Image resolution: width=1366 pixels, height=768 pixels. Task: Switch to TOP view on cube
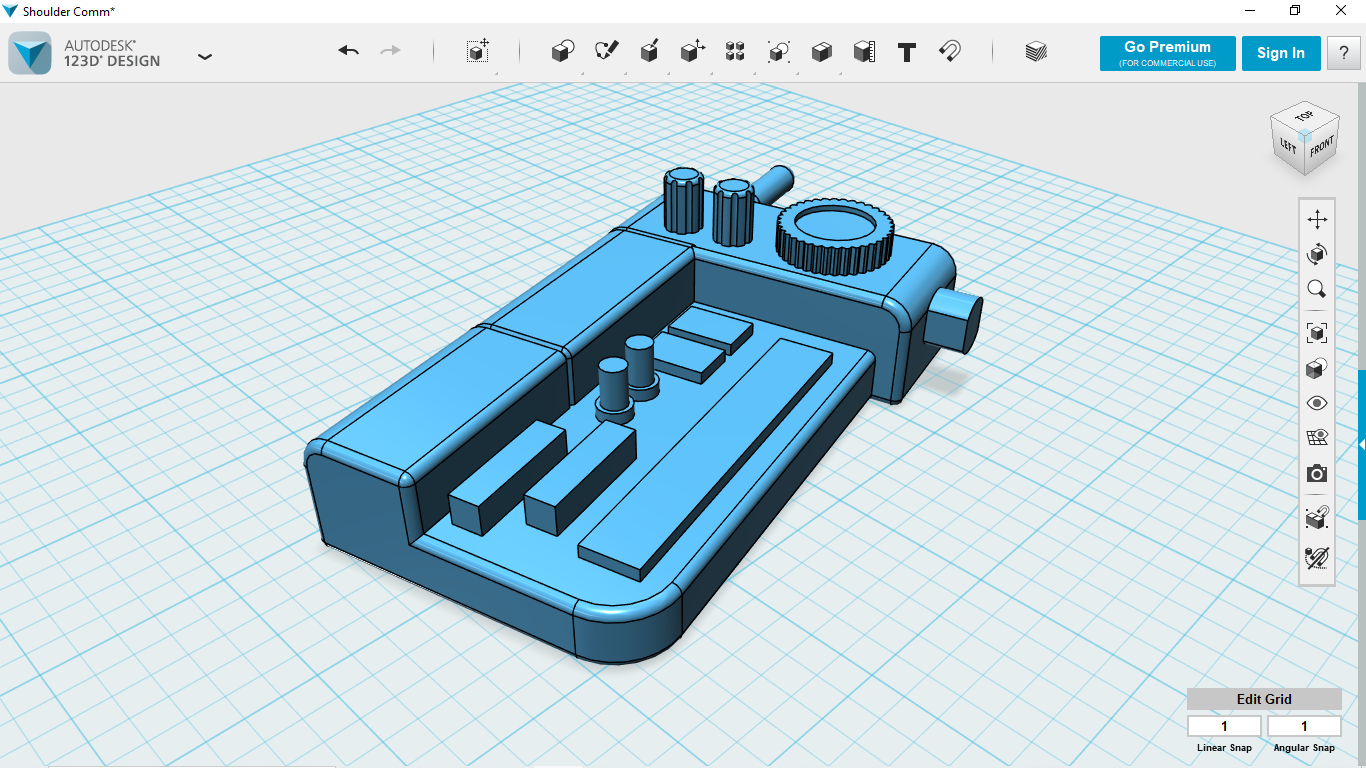click(1303, 117)
